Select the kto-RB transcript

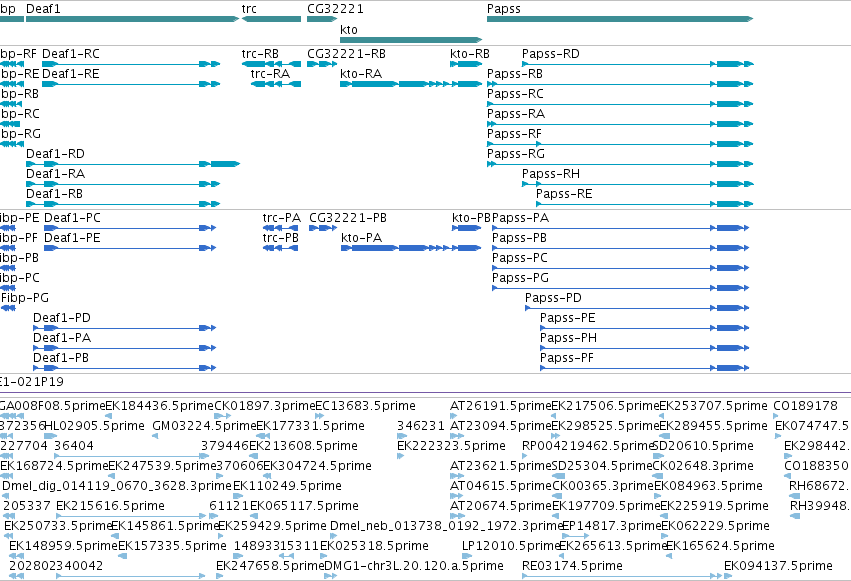(466, 64)
